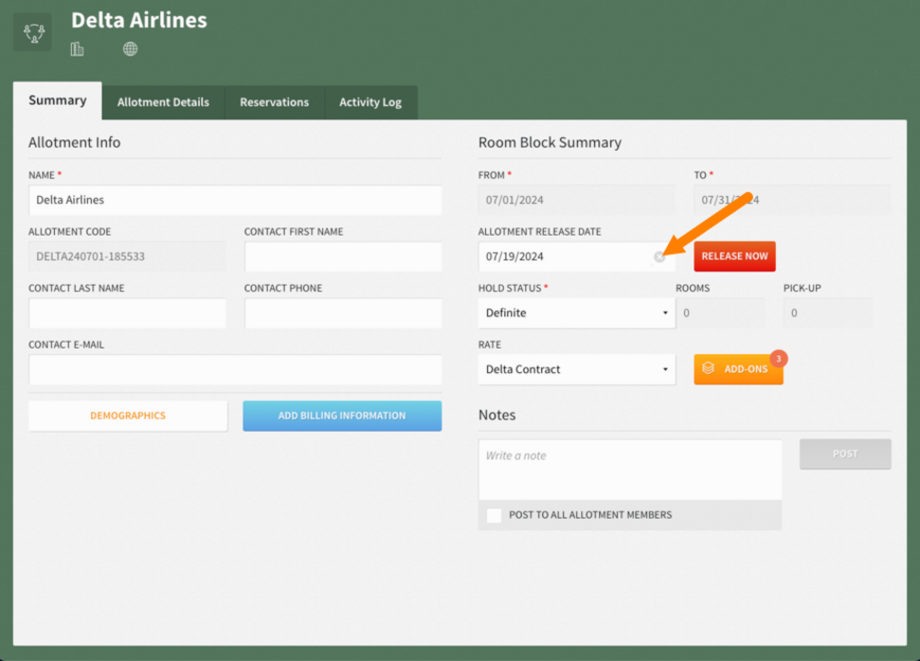Go to the Reservations tab

274,102
